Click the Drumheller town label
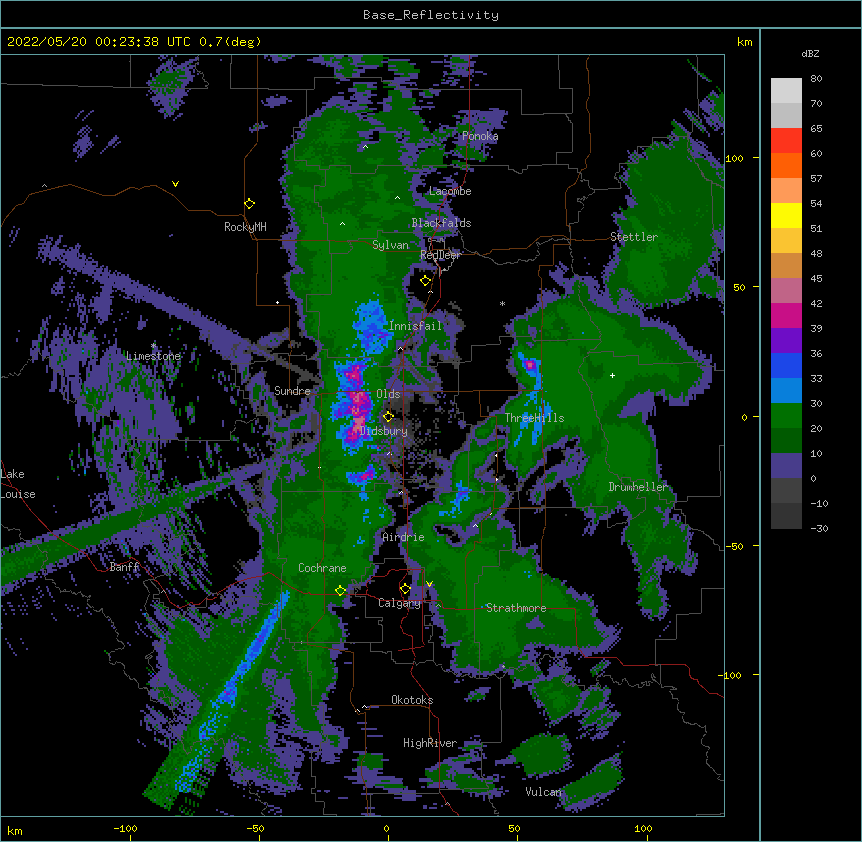This screenshot has width=862, height=842. tap(638, 487)
